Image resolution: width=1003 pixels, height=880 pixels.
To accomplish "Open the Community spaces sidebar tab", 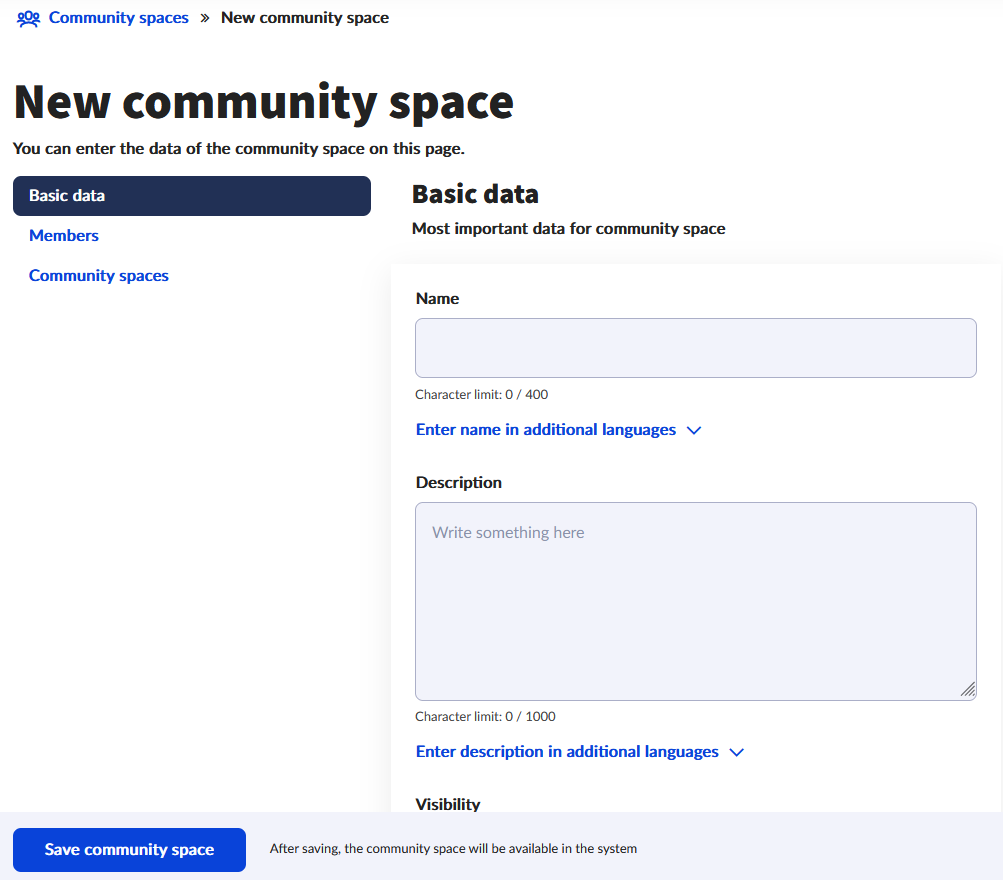I will (99, 276).
